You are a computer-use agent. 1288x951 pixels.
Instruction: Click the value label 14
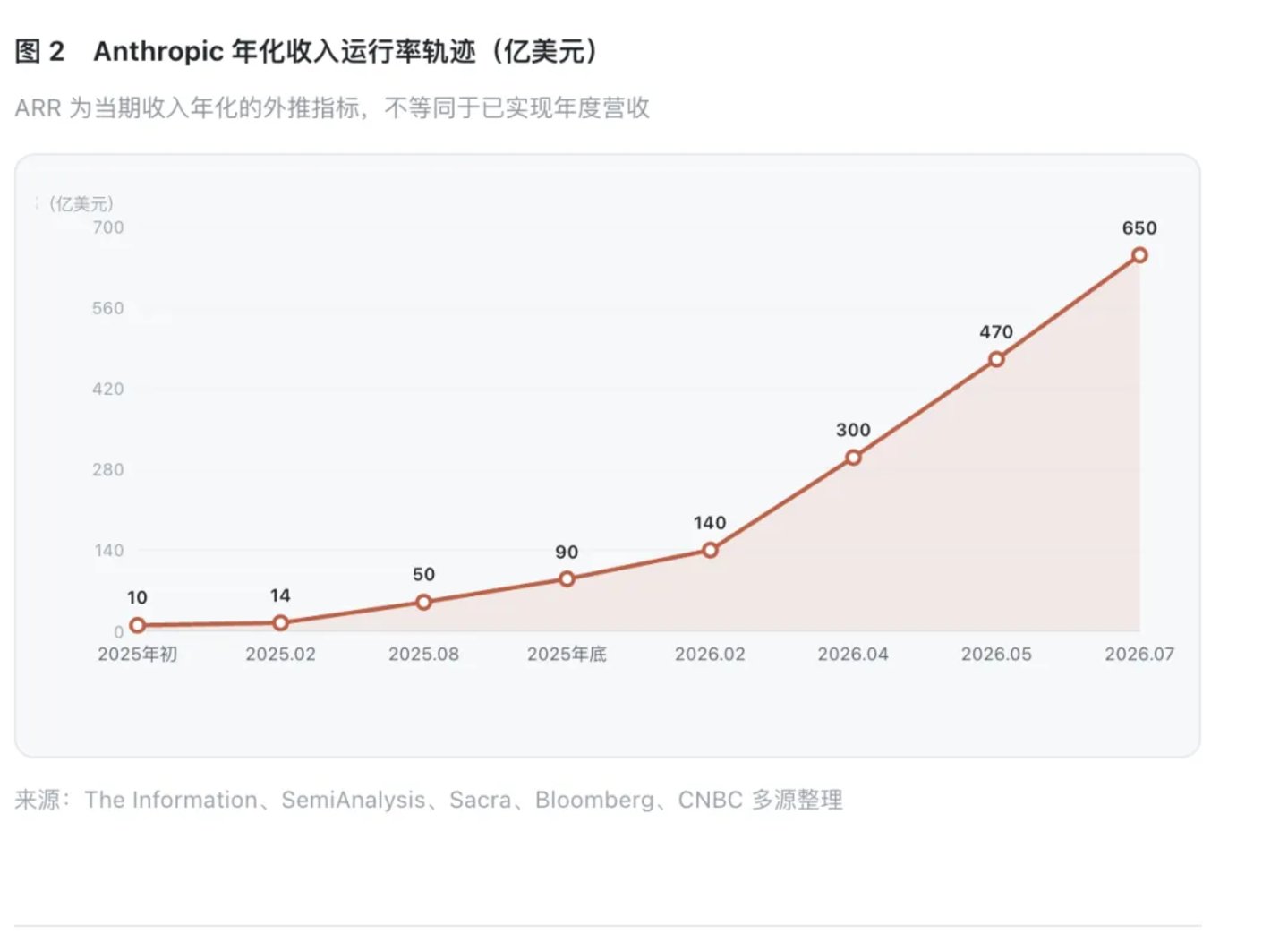[x=280, y=595]
